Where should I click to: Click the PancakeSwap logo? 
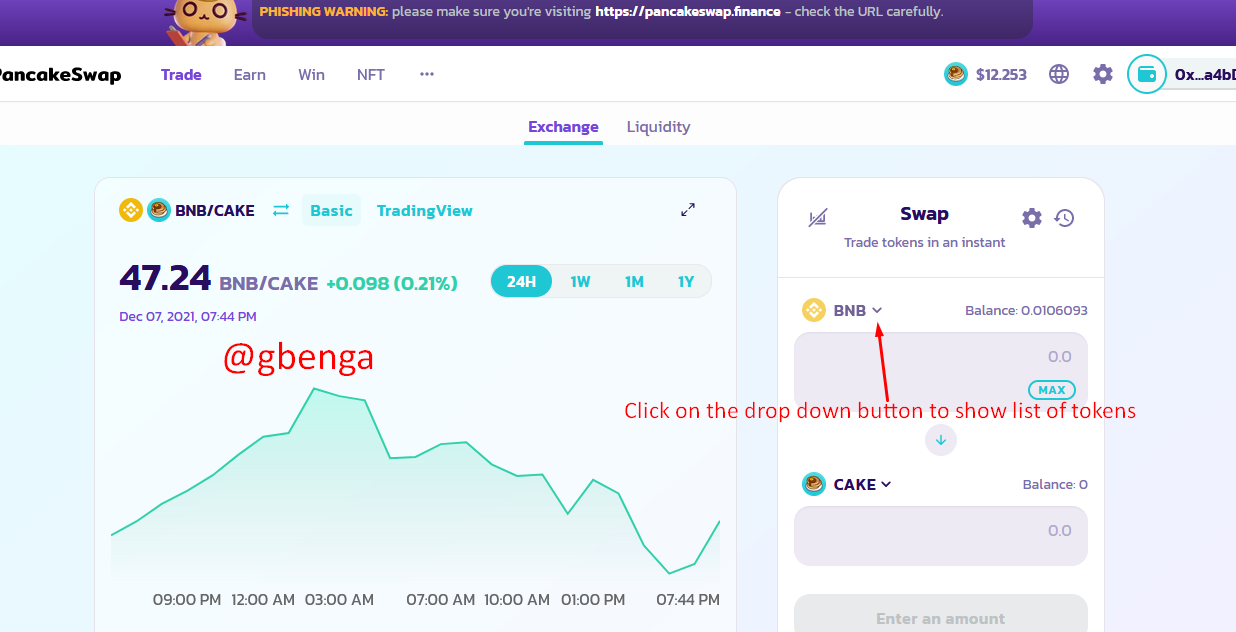[x=60, y=75]
